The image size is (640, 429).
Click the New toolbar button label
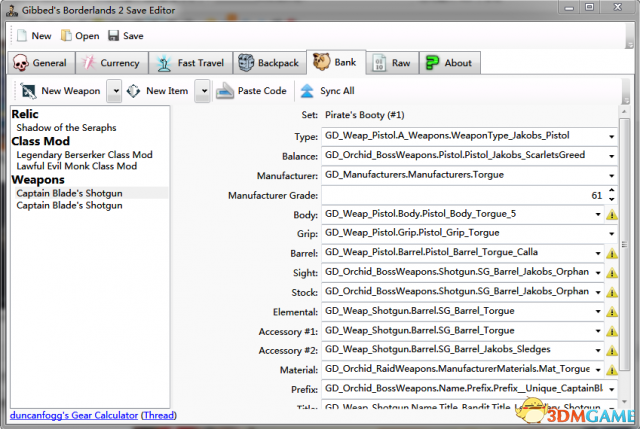(42, 36)
